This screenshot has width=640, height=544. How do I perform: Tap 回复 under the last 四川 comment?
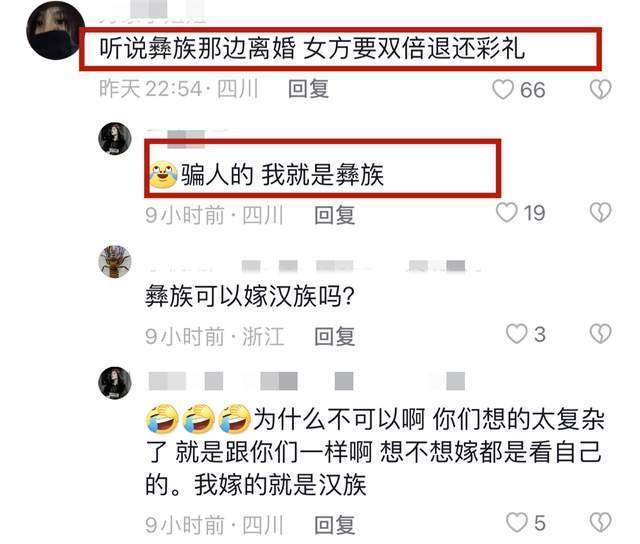coord(334,525)
